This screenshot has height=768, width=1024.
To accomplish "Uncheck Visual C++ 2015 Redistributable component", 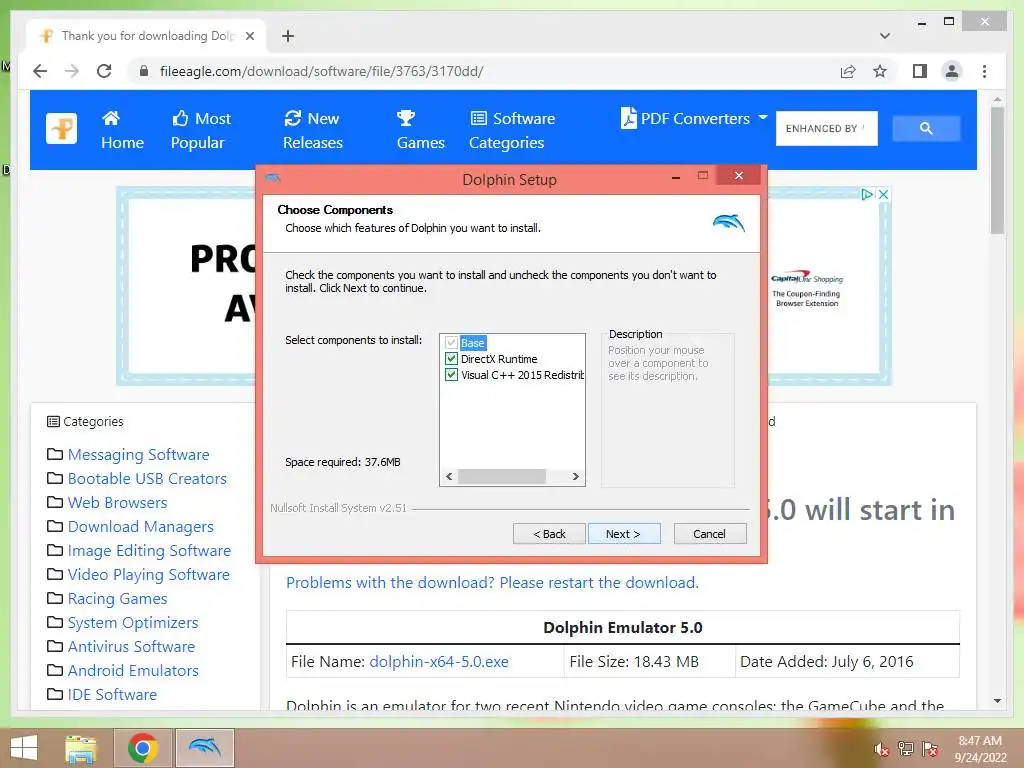I will pyautogui.click(x=451, y=375).
